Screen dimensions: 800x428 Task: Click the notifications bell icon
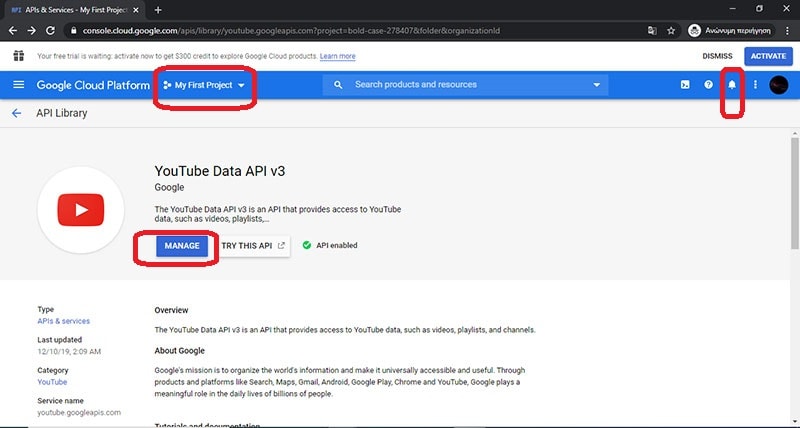732,85
